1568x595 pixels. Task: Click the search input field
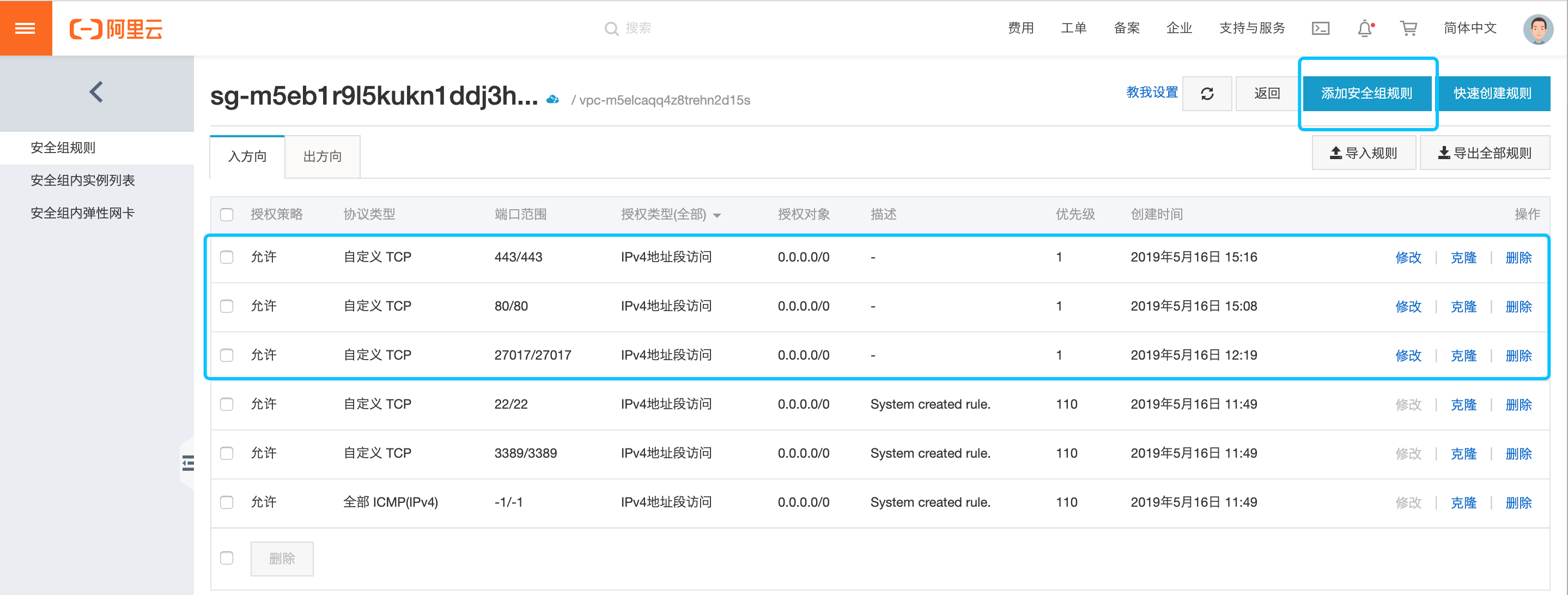(638, 28)
